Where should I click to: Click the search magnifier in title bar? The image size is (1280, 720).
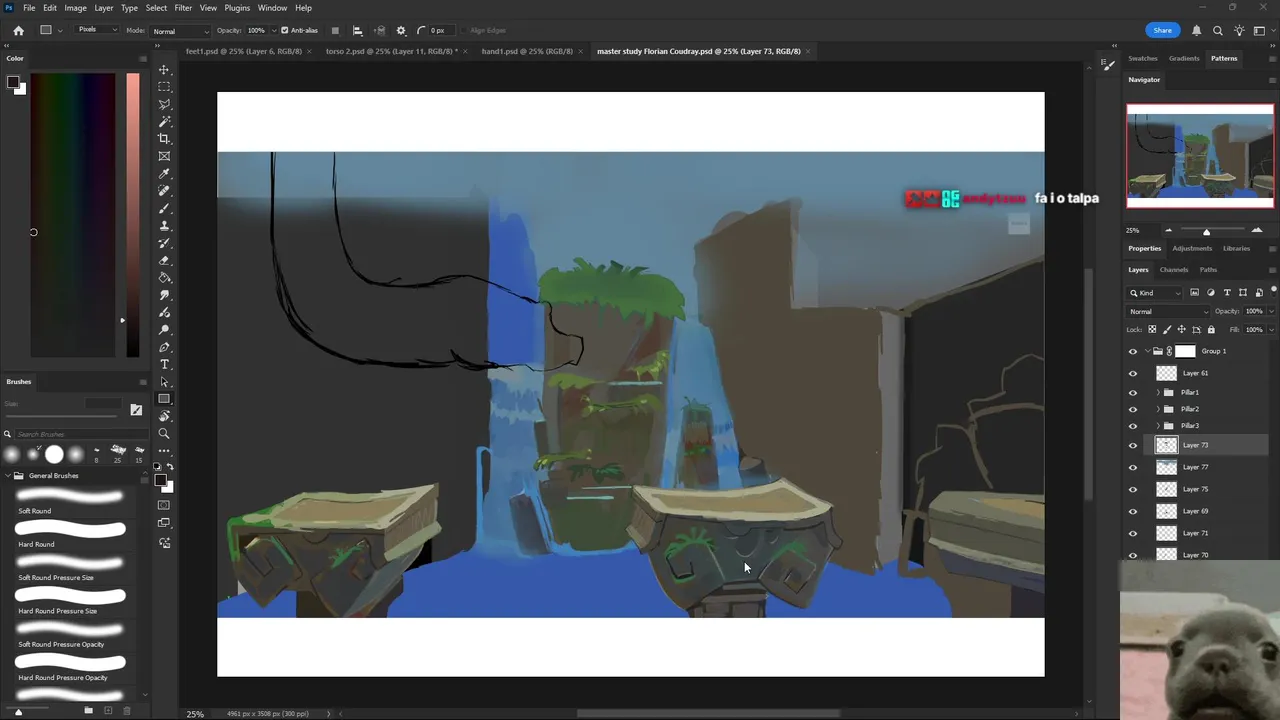pyautogui.click(x=1218, y=30)
